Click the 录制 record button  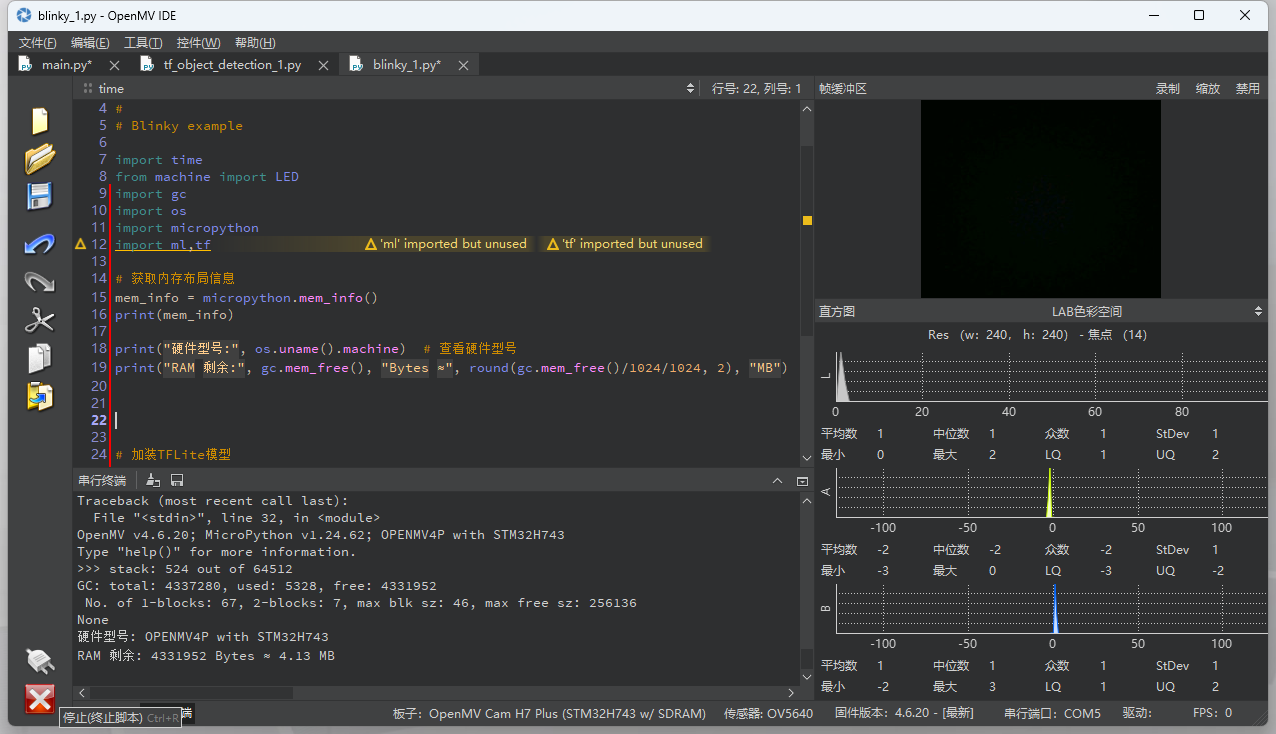coord(1167,89)
